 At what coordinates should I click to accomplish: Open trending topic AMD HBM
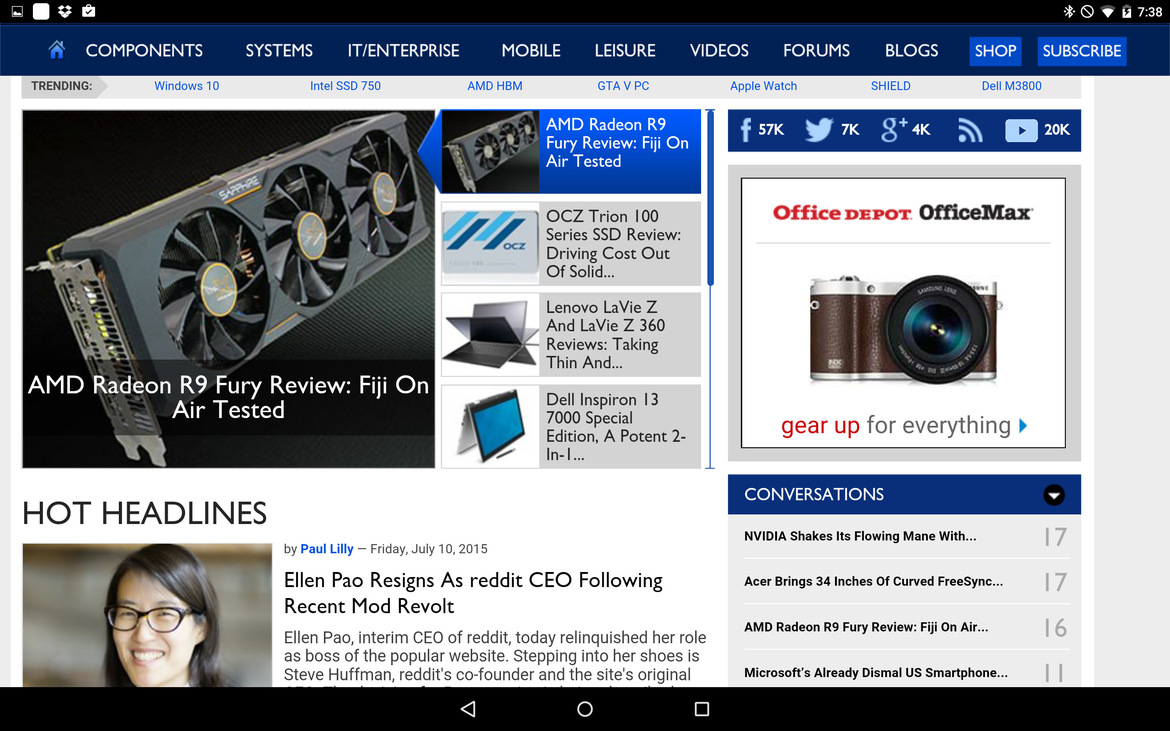495,86
